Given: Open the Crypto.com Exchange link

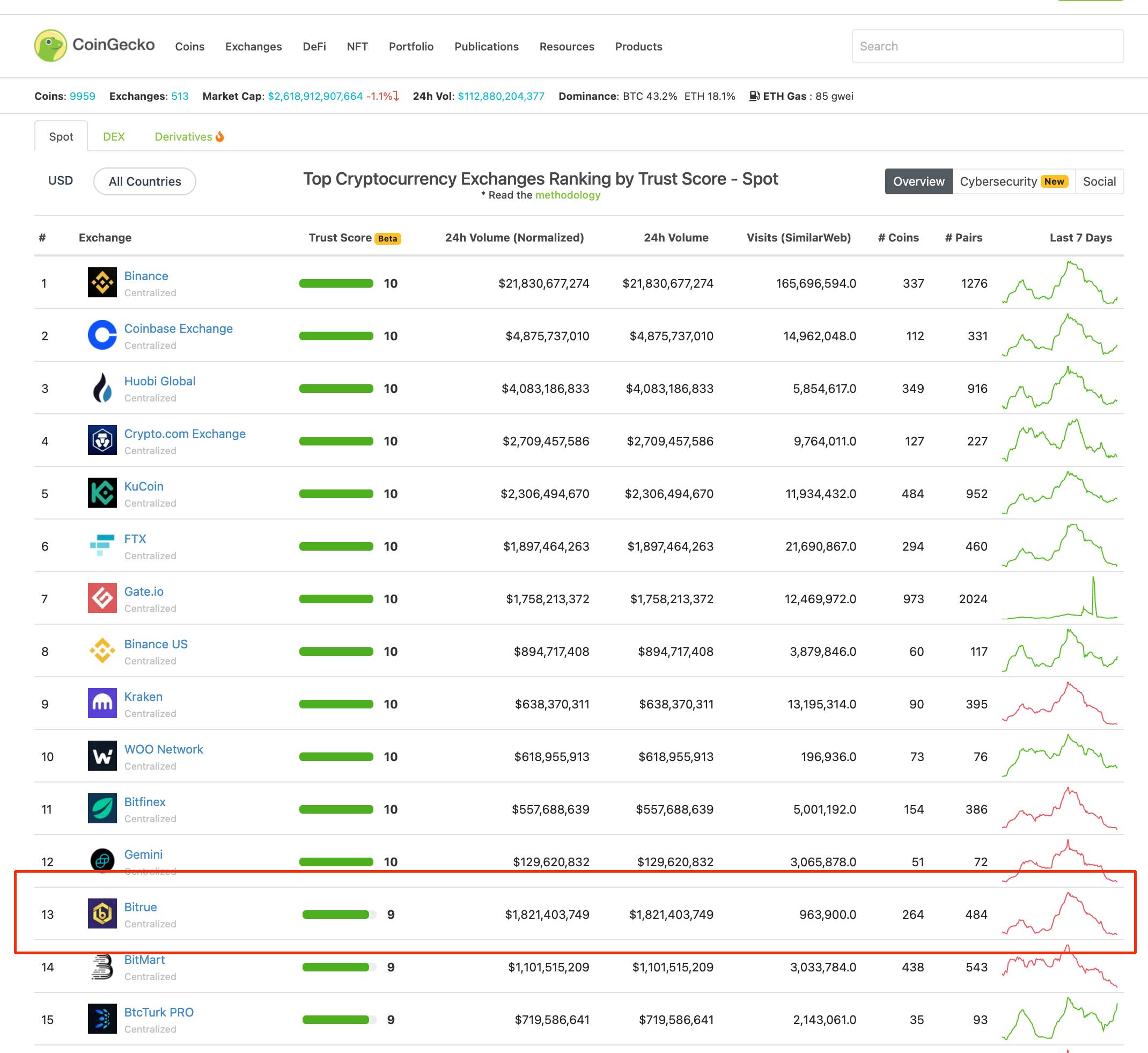Looking at the screenshot, I should coord(185,434).
